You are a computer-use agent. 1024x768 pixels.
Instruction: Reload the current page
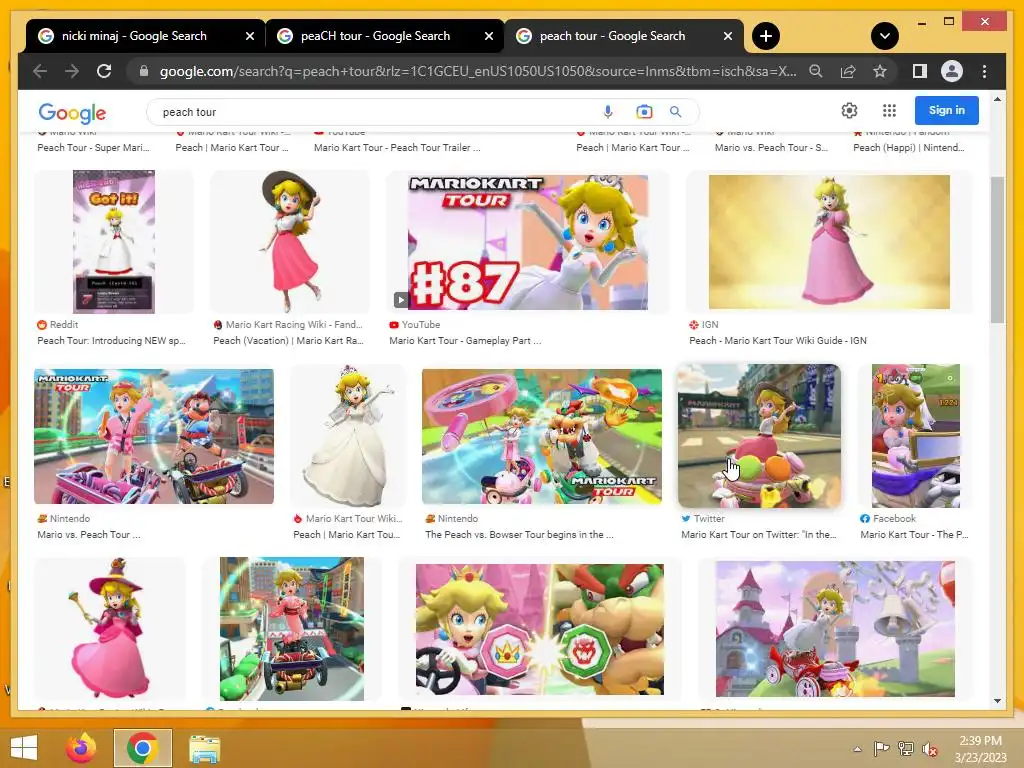(x=104, y=71)
